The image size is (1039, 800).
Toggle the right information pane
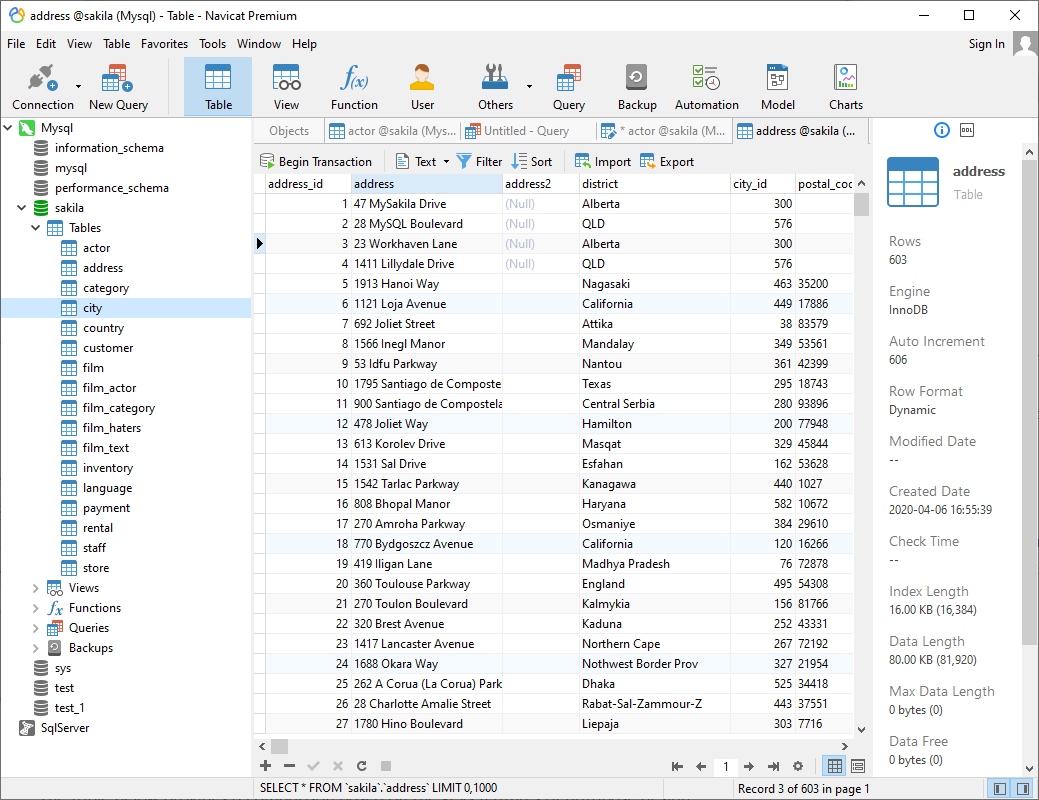1023,789
